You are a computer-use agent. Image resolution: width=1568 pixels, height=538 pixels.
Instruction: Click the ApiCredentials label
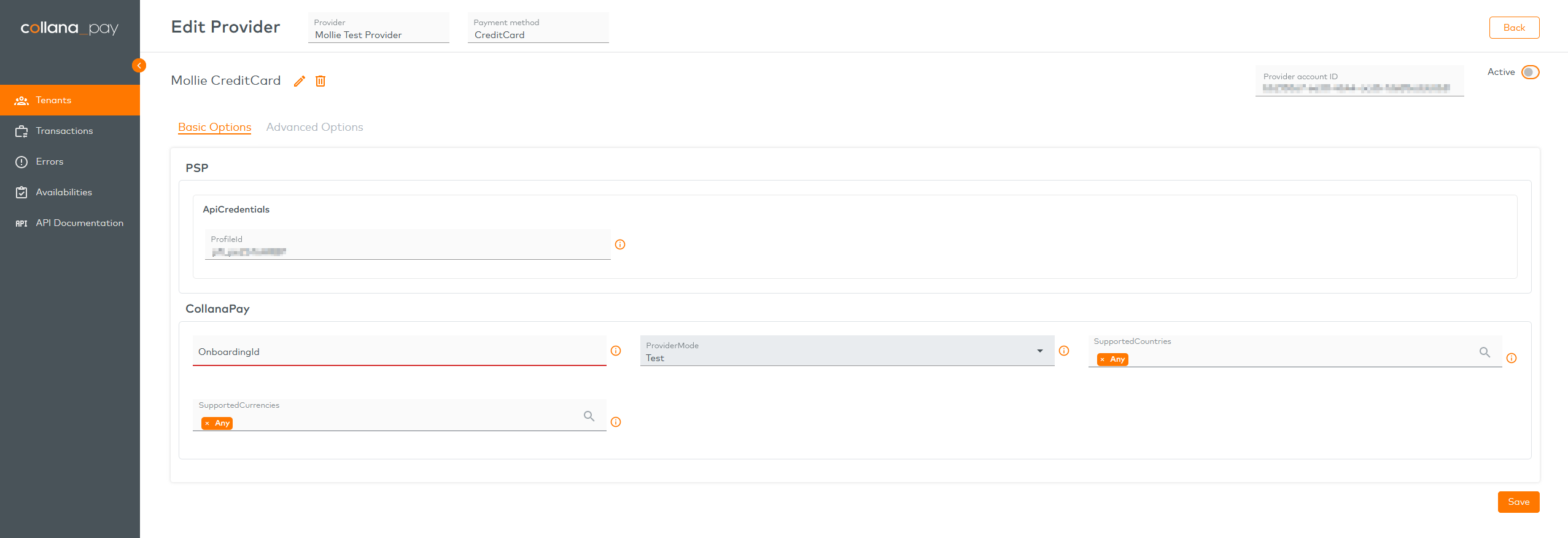[236, 209]
